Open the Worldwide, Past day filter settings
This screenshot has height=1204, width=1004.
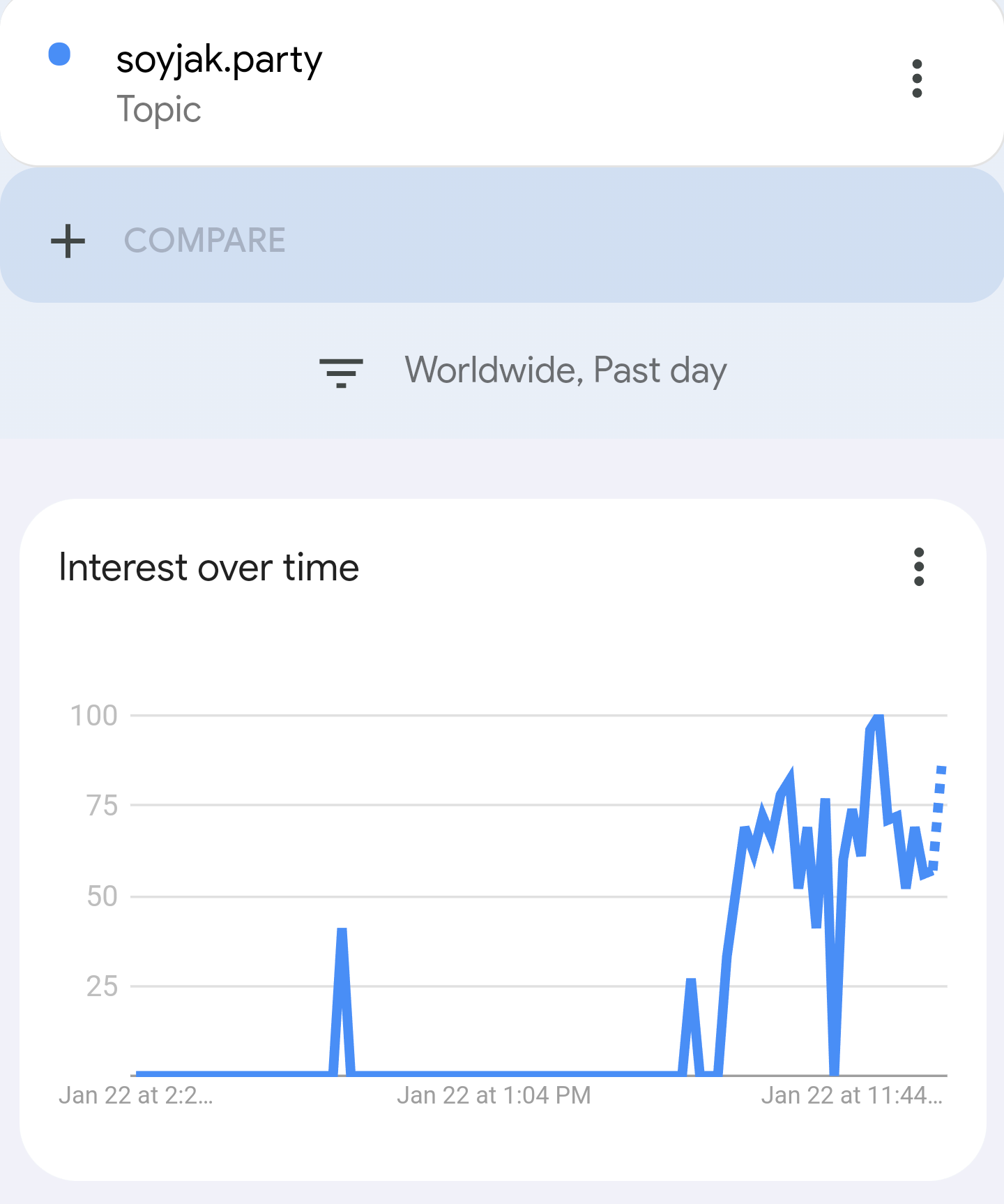pyautogui.click(x=565, y=370)
